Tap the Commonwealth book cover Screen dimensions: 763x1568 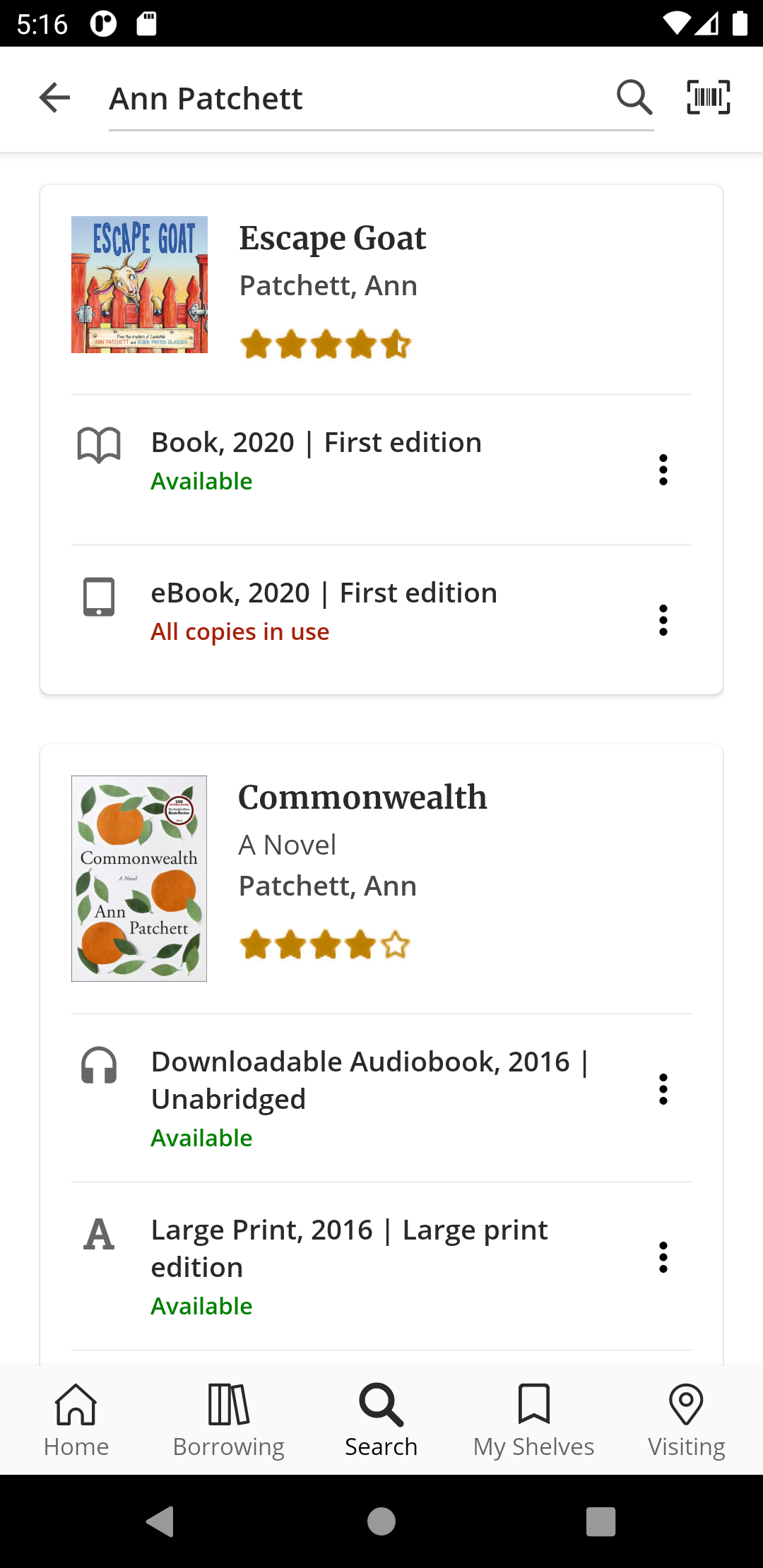139,879
